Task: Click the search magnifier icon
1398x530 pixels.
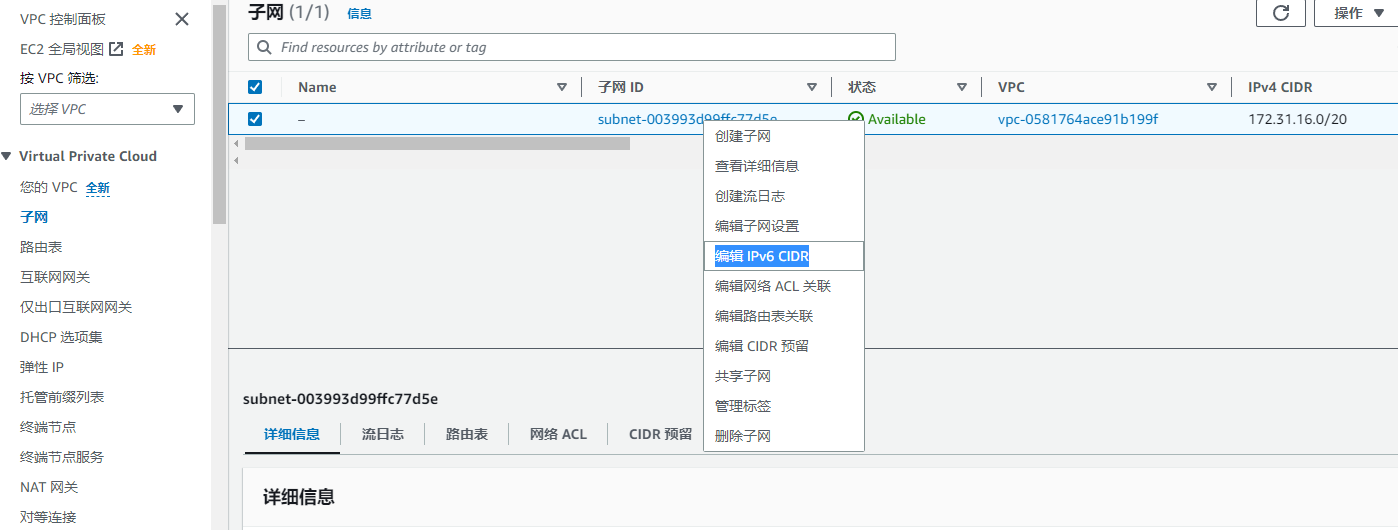Action: [x=265, y=47]
